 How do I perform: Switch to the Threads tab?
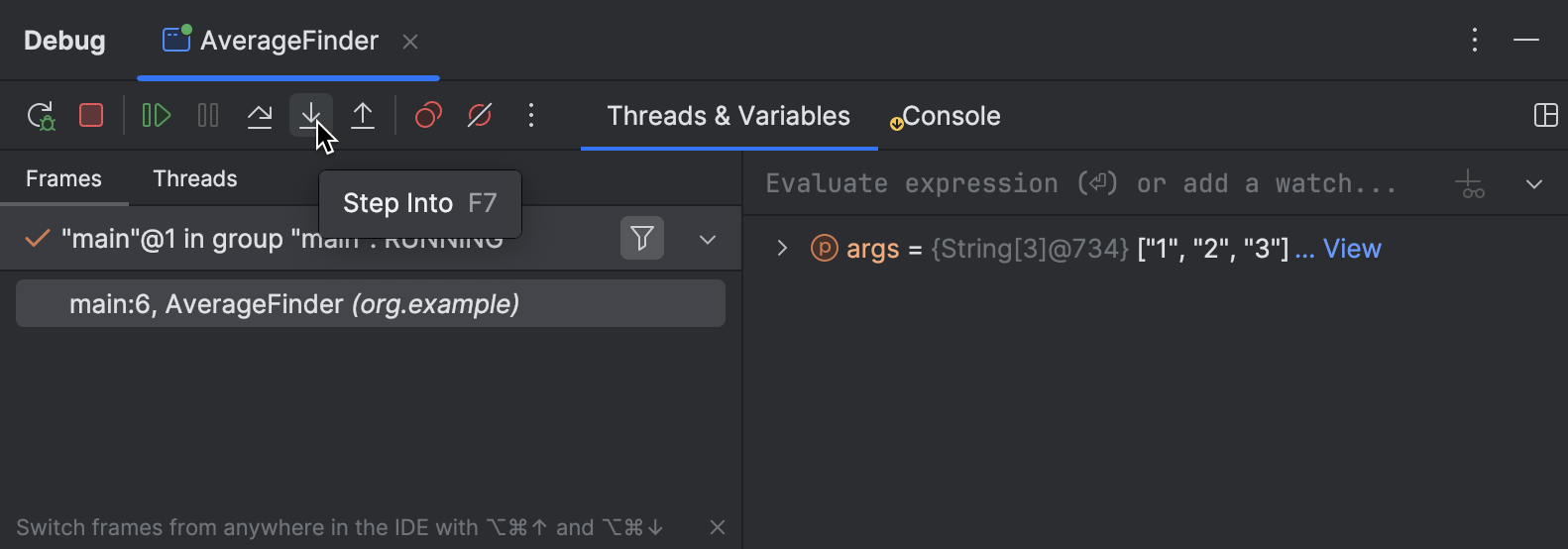(195, 178)
